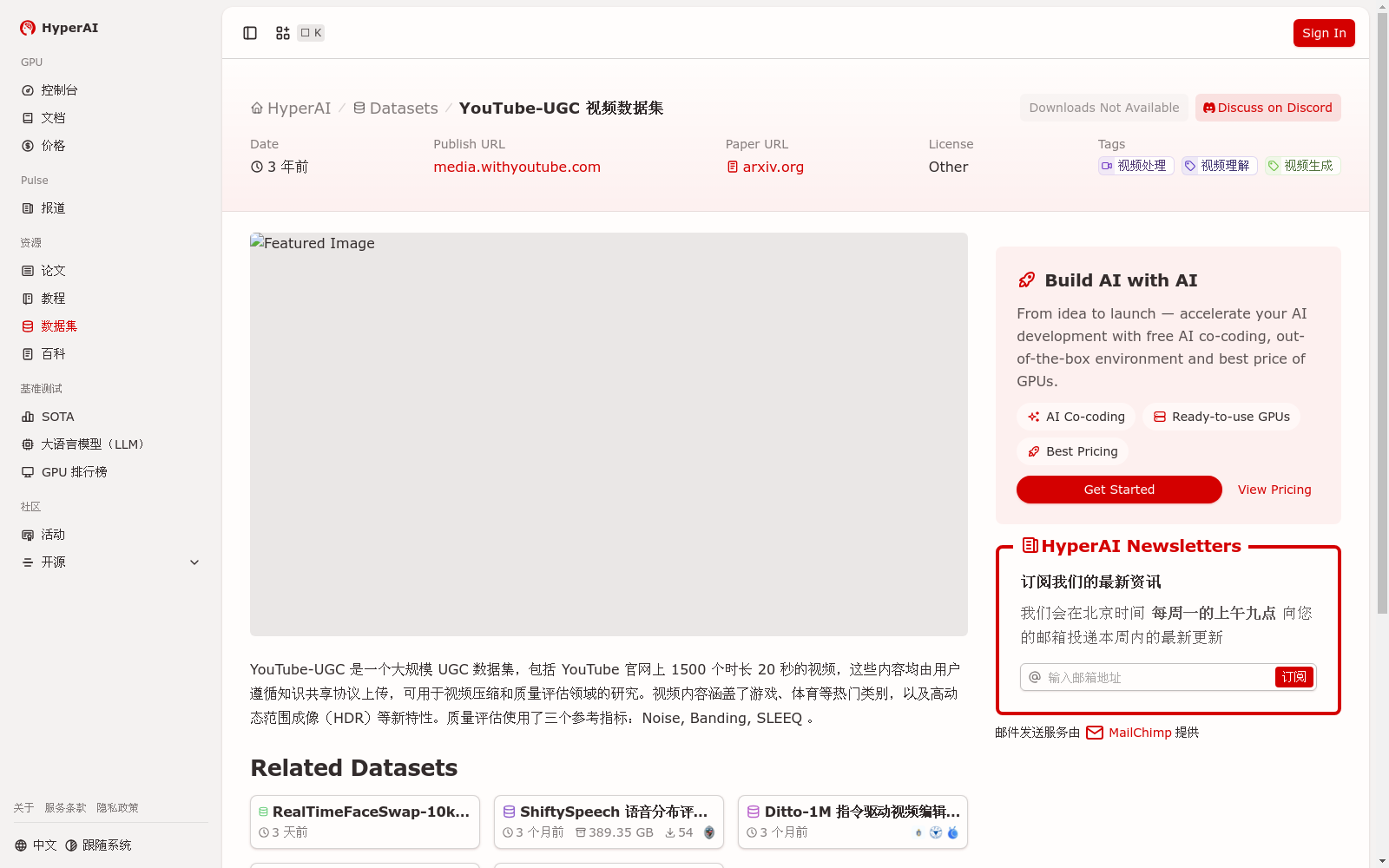Viewport: 1389px width, 868px height.
Task: Click the clock icon next to 3 年前
Action: [257, 167]
